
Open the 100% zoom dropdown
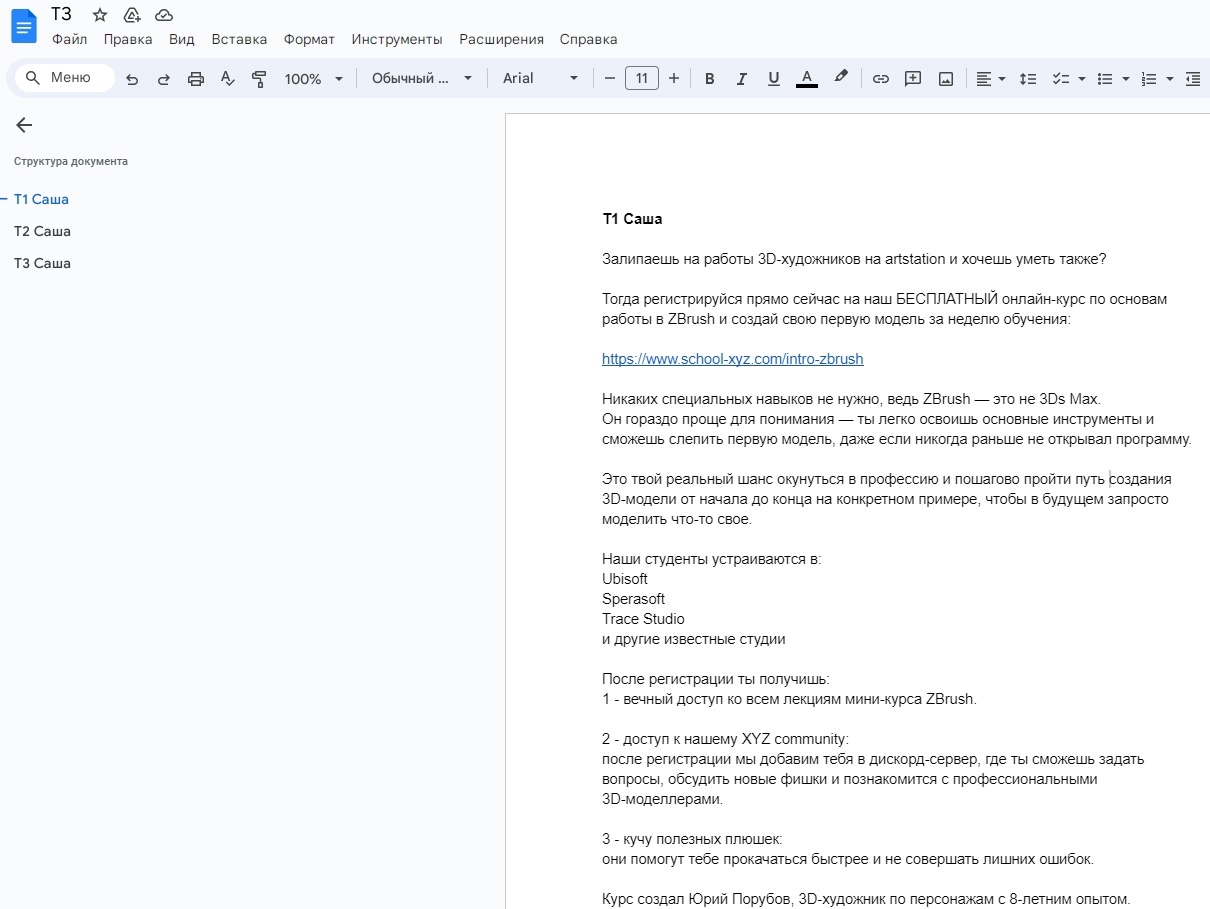coord(313,79)
